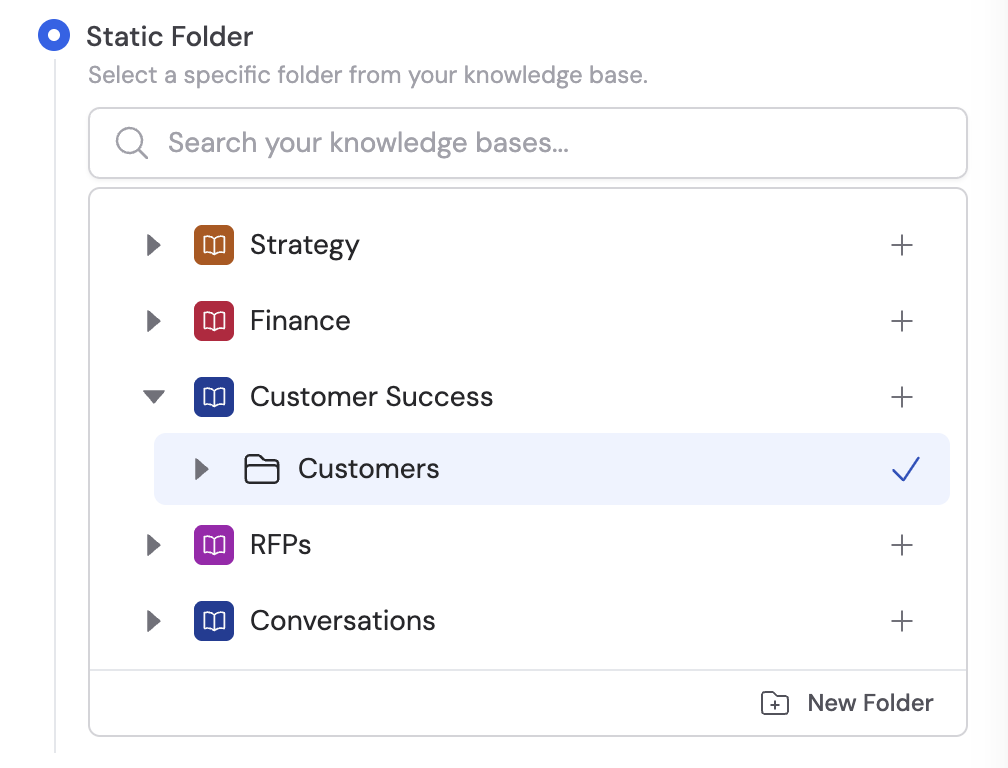Screen dimensions: 1008x768
Task: Expand the Customers folder
Action: pyautogui.click(x=201, y=468)
